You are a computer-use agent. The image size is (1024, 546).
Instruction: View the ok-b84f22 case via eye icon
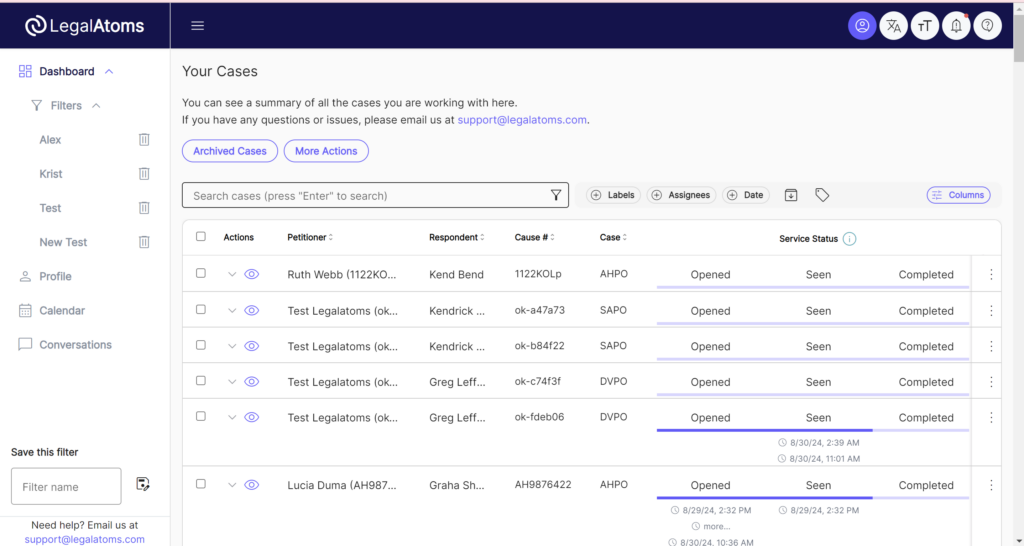tap(251, 346)
